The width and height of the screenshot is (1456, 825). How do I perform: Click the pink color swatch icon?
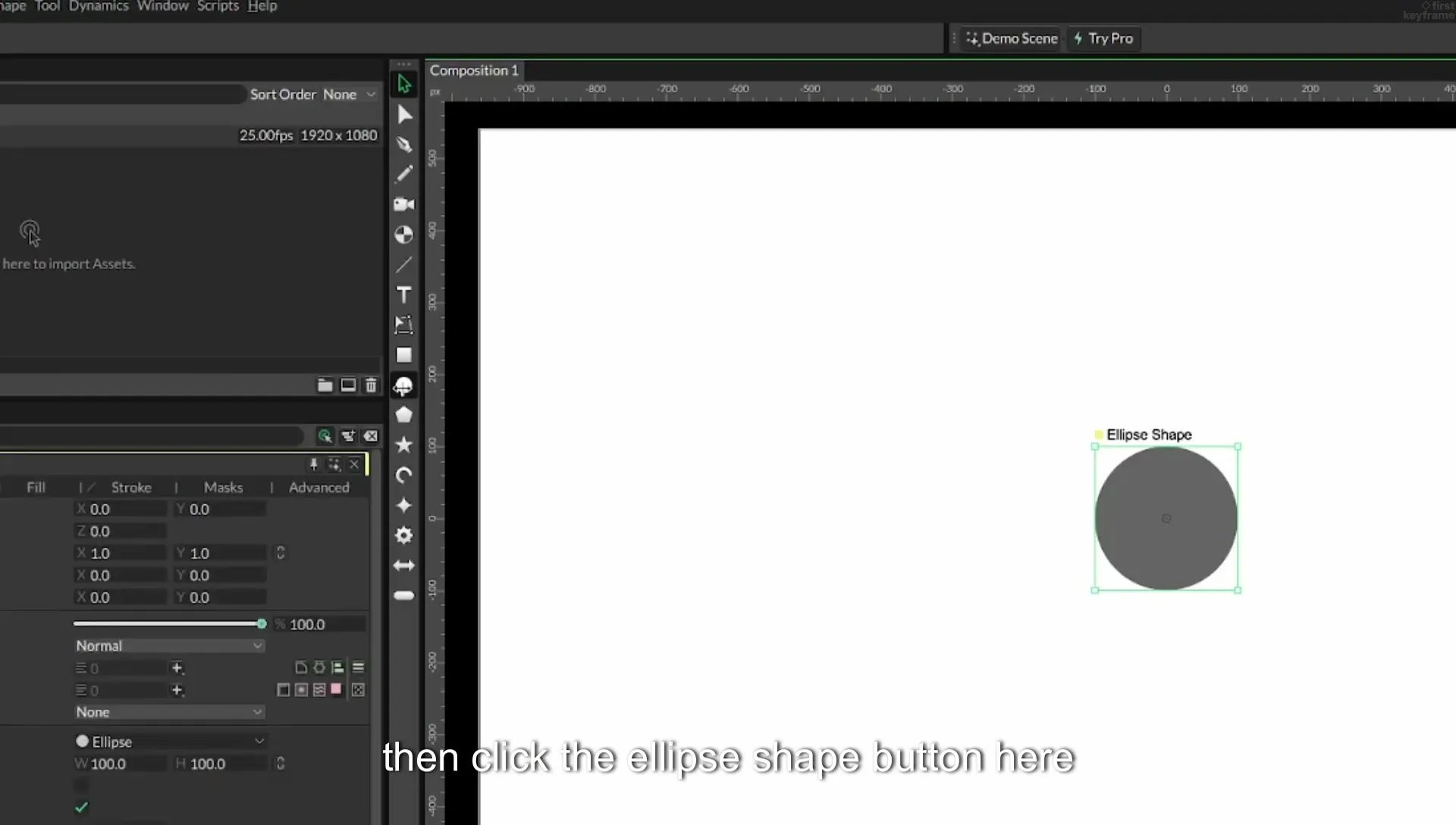coord(337,689)
